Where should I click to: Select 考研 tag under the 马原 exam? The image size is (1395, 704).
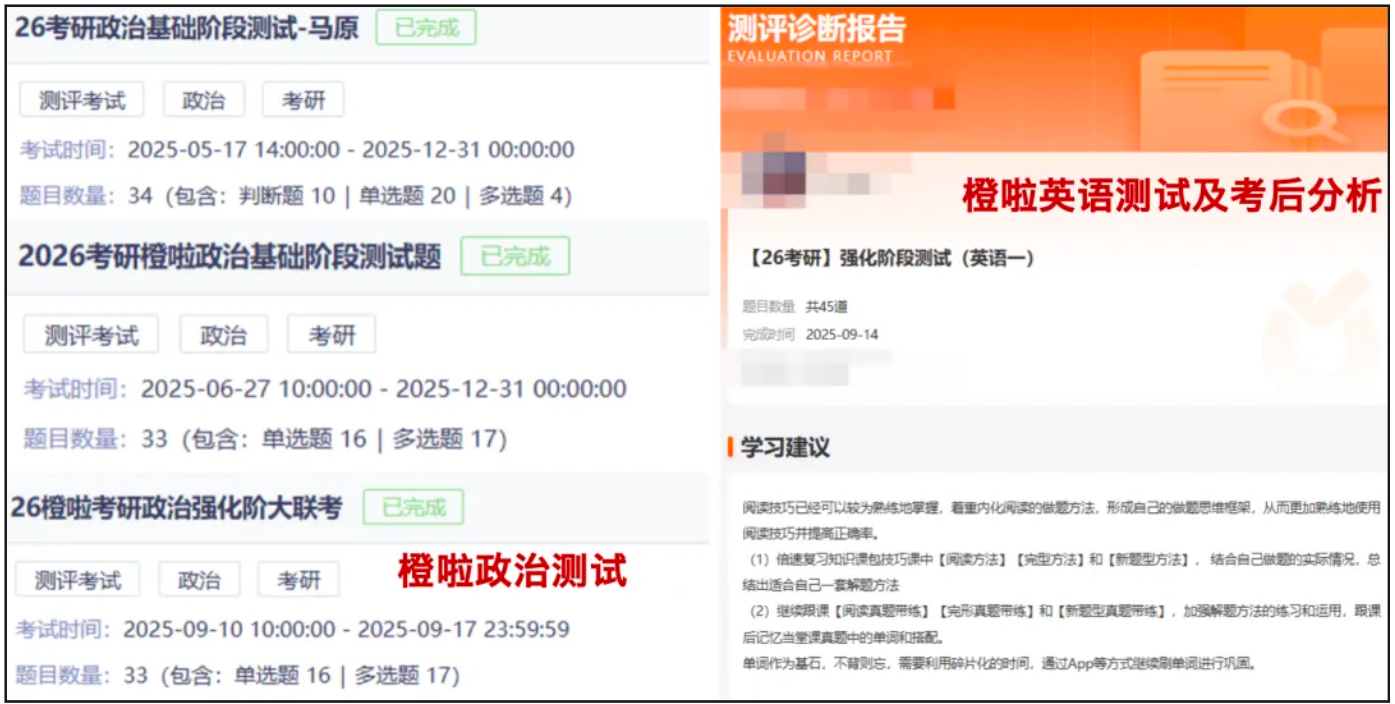tap(303, 100)
